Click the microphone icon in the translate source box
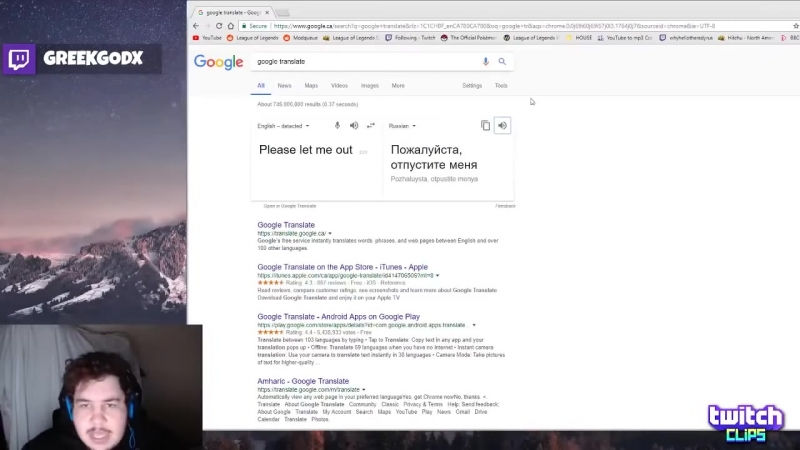Screen dimensions: 800x450 point(337,126)
